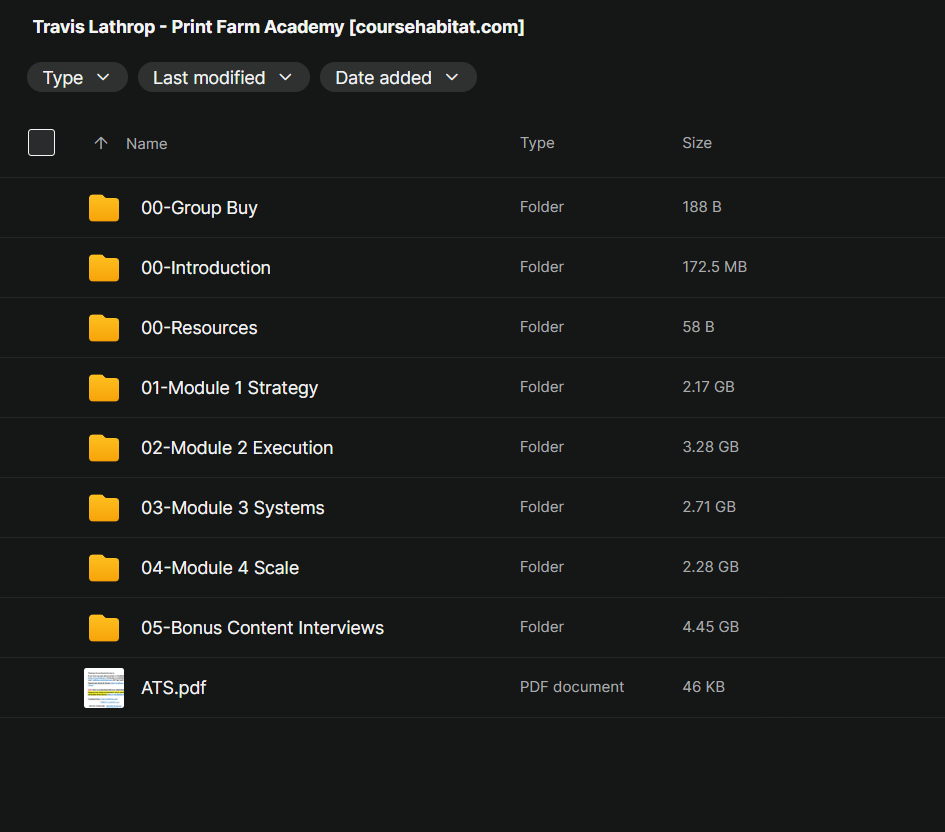The width and height of the screenshot is (945, 832).
Task: Click the sort direction arrow beside Name
Action: tap(101, 143)
